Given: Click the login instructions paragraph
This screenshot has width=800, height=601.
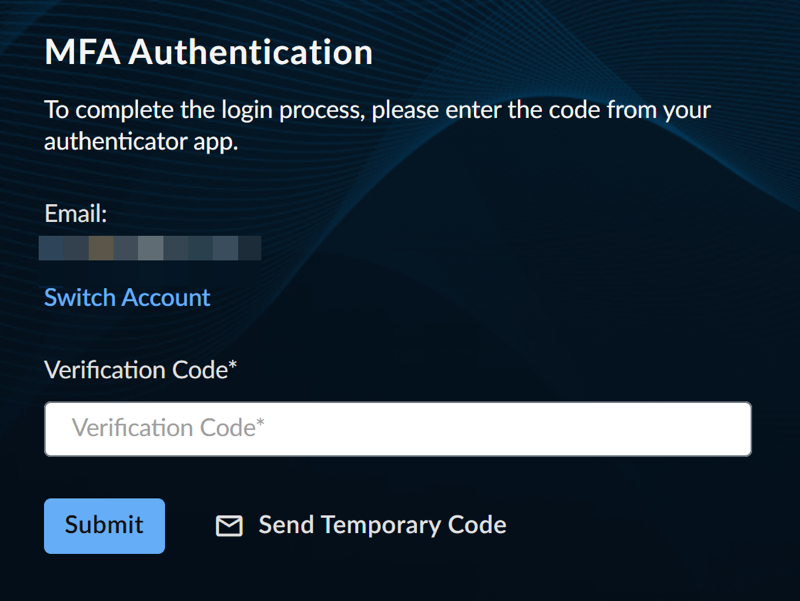Looking at the screenshot, I should click(378, 126).
